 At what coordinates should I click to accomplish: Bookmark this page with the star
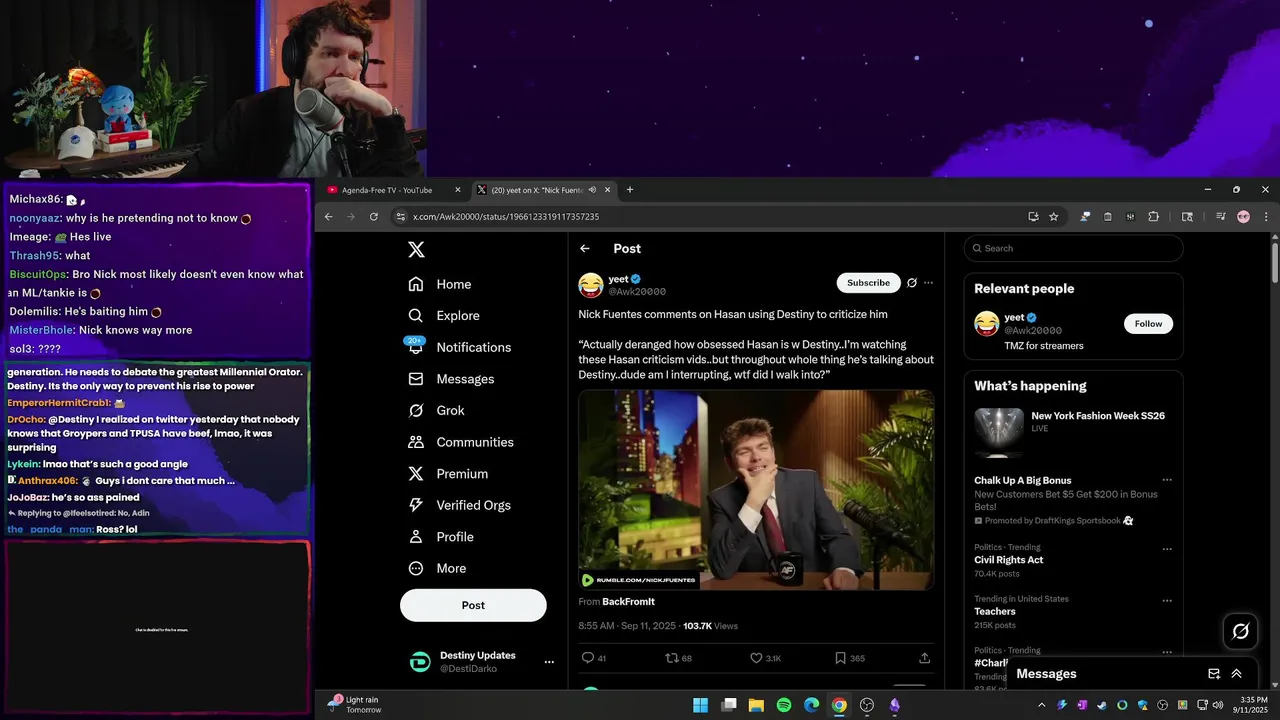[1053, 217]
